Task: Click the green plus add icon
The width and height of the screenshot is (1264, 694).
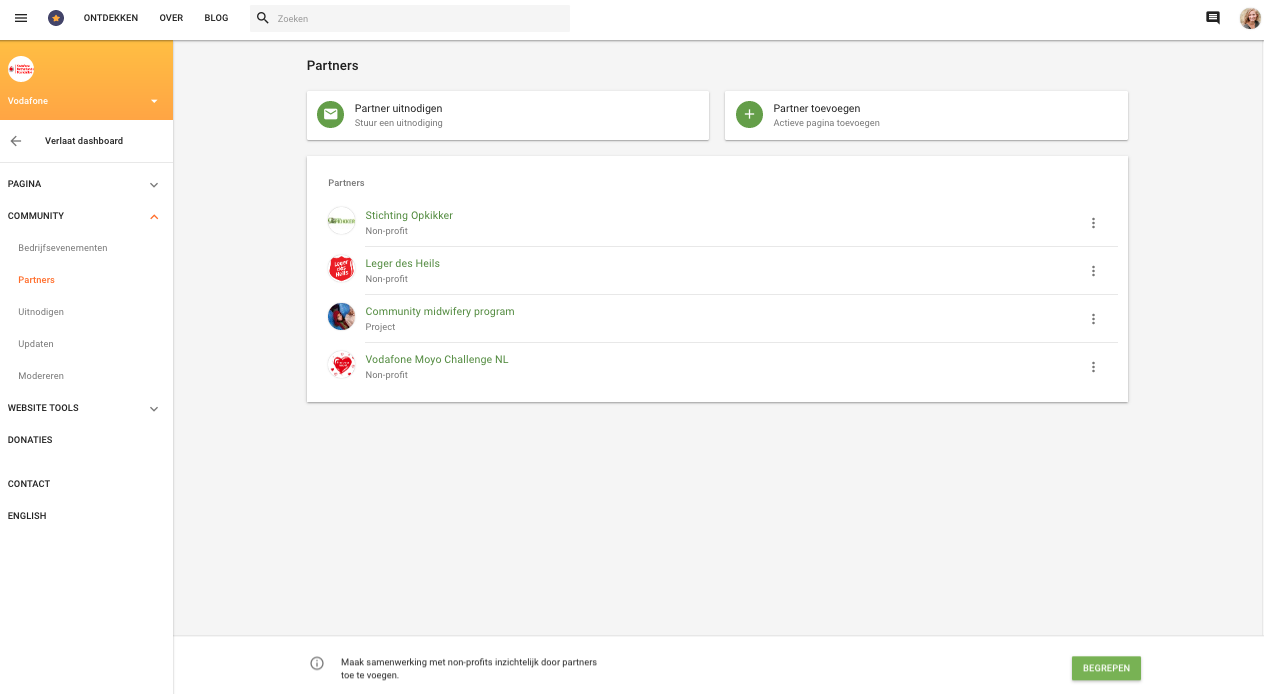Action: [x=749, y=115]
